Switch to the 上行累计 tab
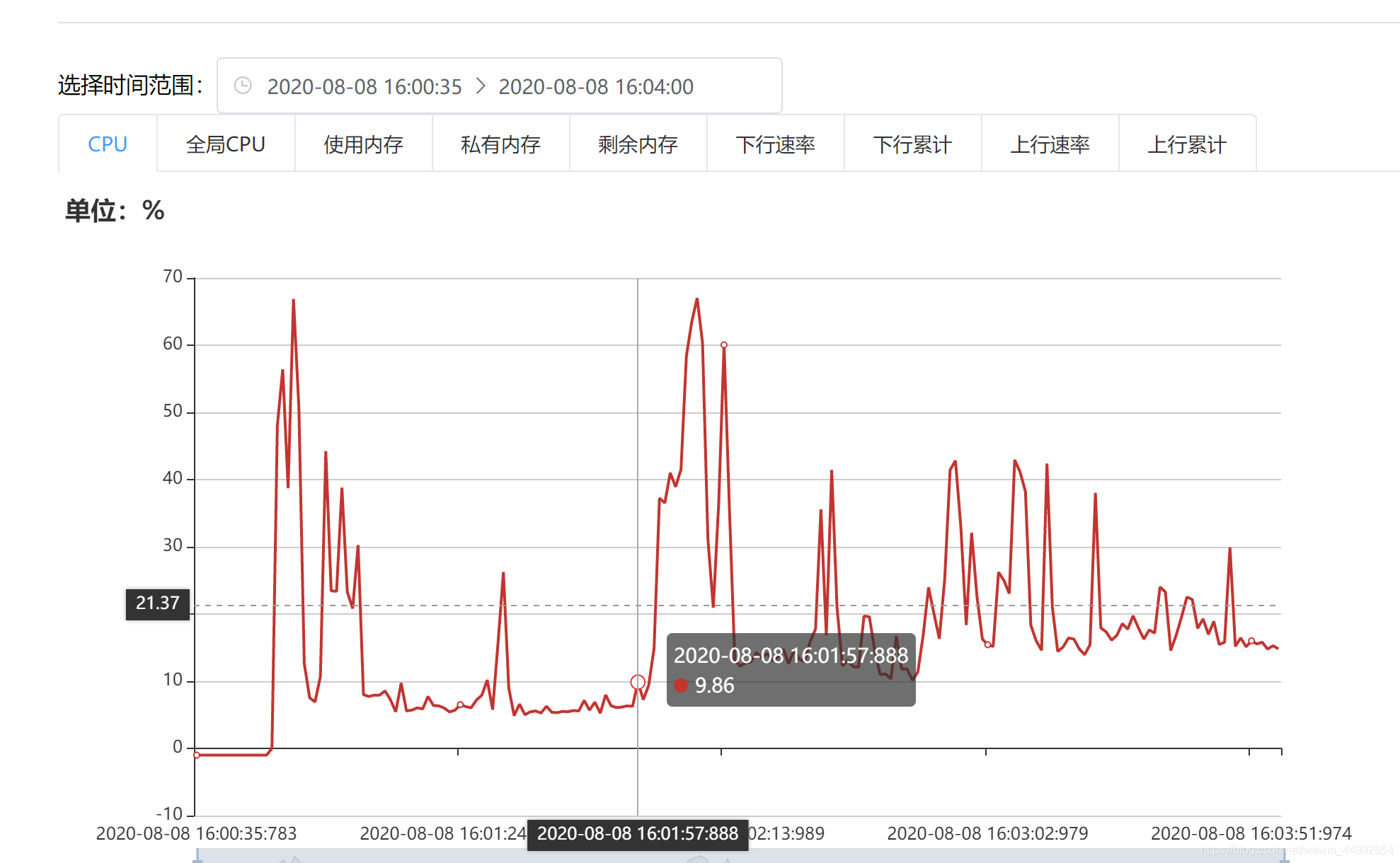The height and width of the screenshot is (863, 1400). [1187, 144]
